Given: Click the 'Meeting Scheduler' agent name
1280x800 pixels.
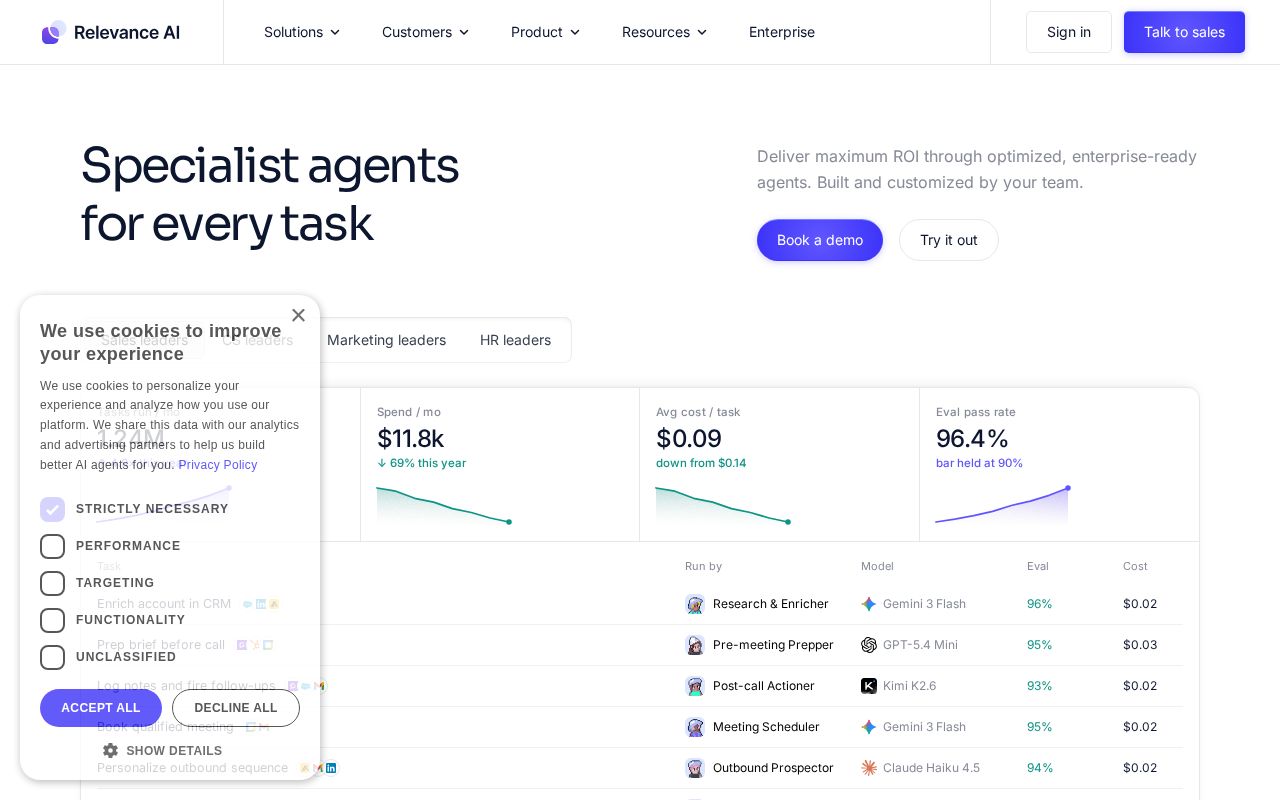Looking at the screenshot, I should click(x=766, y=727).
